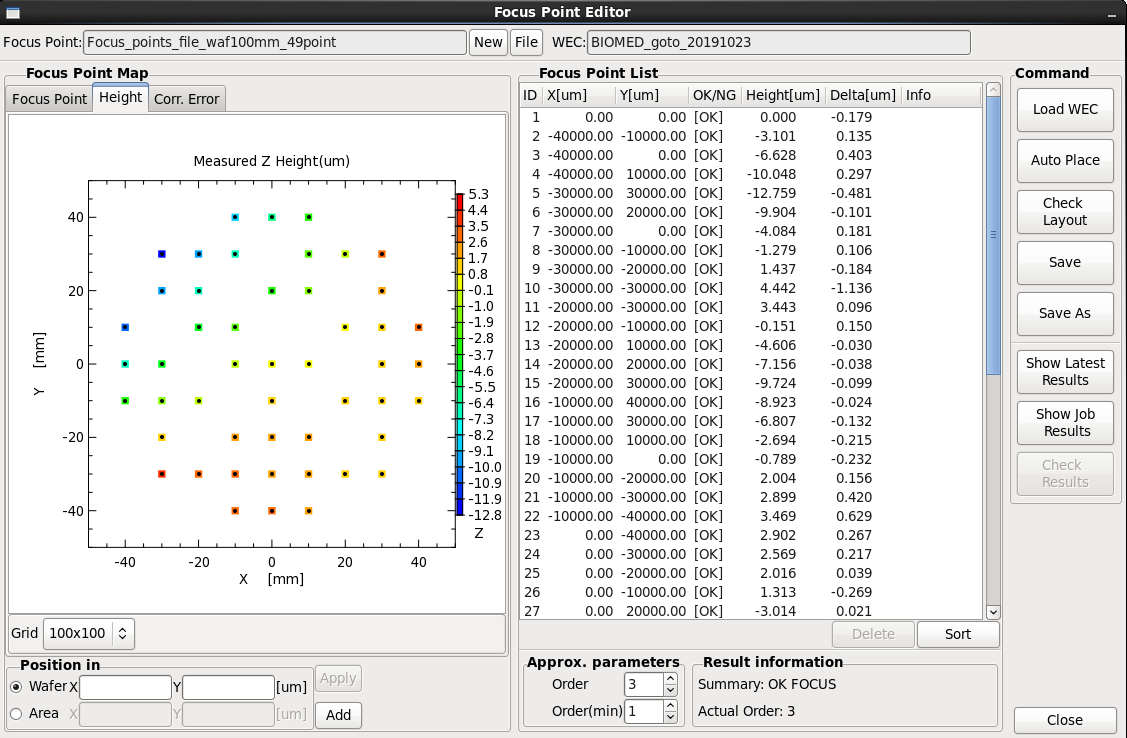Screen dimensions: 1127x738
Task: Select focus point row ID 1
Action: [750, 117]
